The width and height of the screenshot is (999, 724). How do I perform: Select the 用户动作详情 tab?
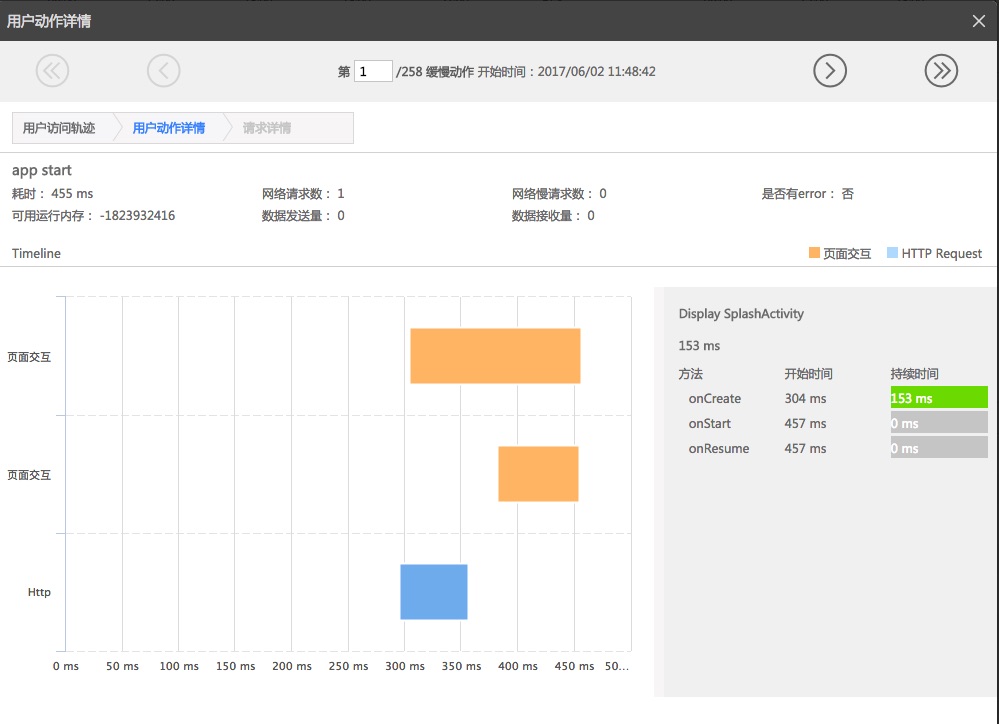point(169,128)
